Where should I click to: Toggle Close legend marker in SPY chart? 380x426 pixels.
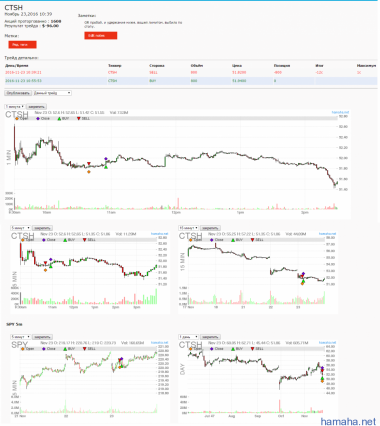tap(49, 349)
